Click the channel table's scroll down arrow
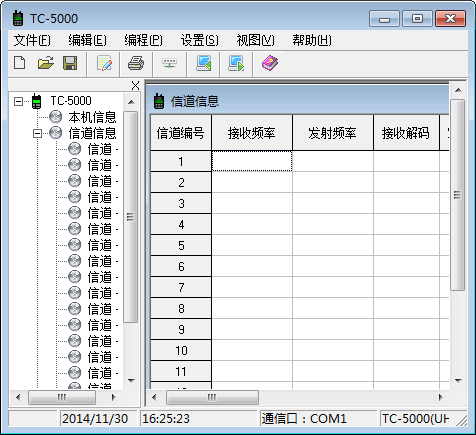 (458, 380)
